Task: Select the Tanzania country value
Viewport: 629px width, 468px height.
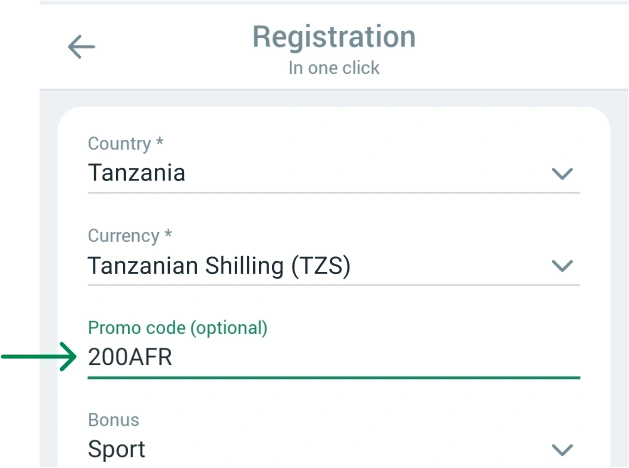Action: (137, 172)
